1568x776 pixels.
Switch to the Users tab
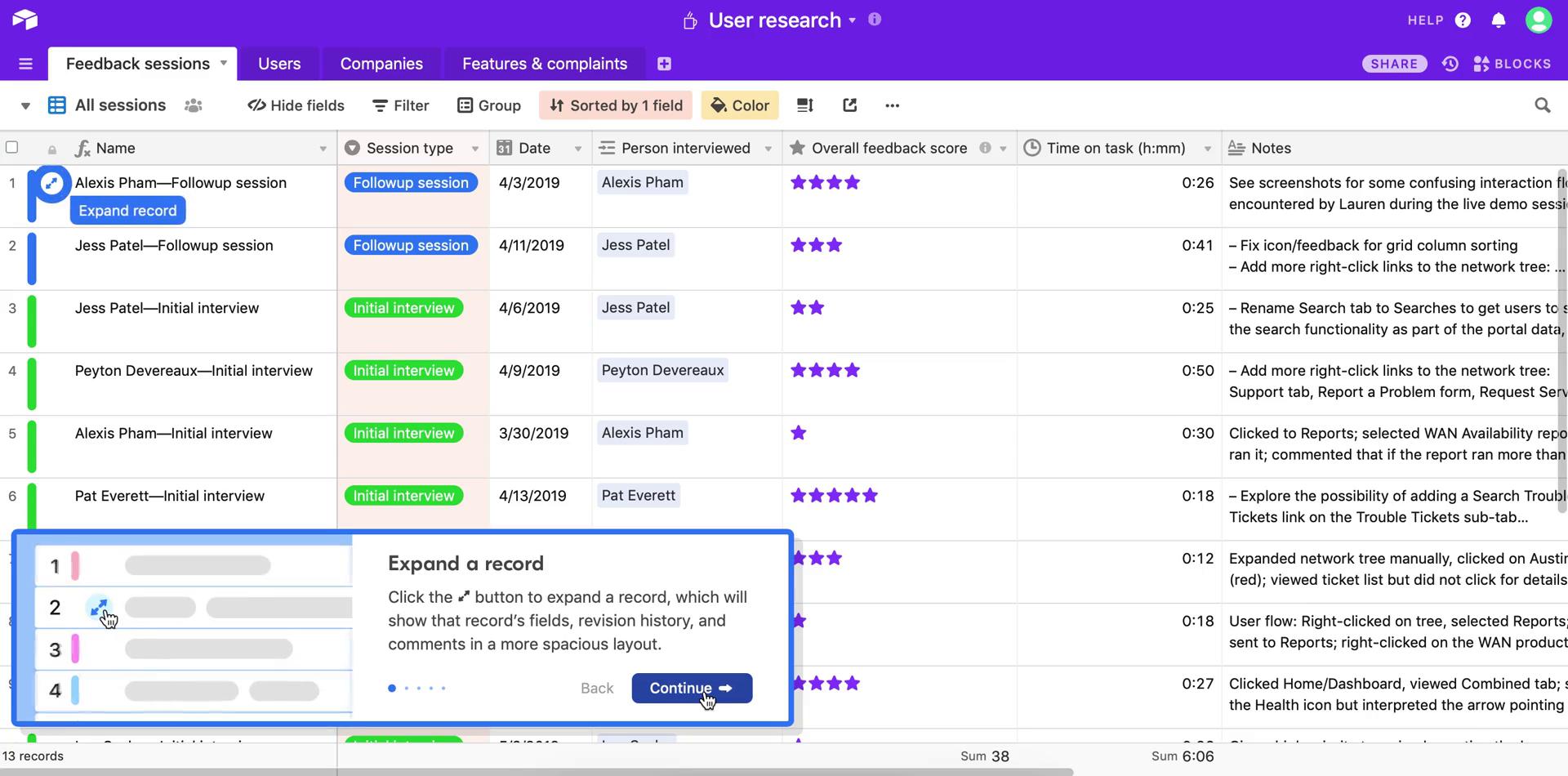click(278, 63)
